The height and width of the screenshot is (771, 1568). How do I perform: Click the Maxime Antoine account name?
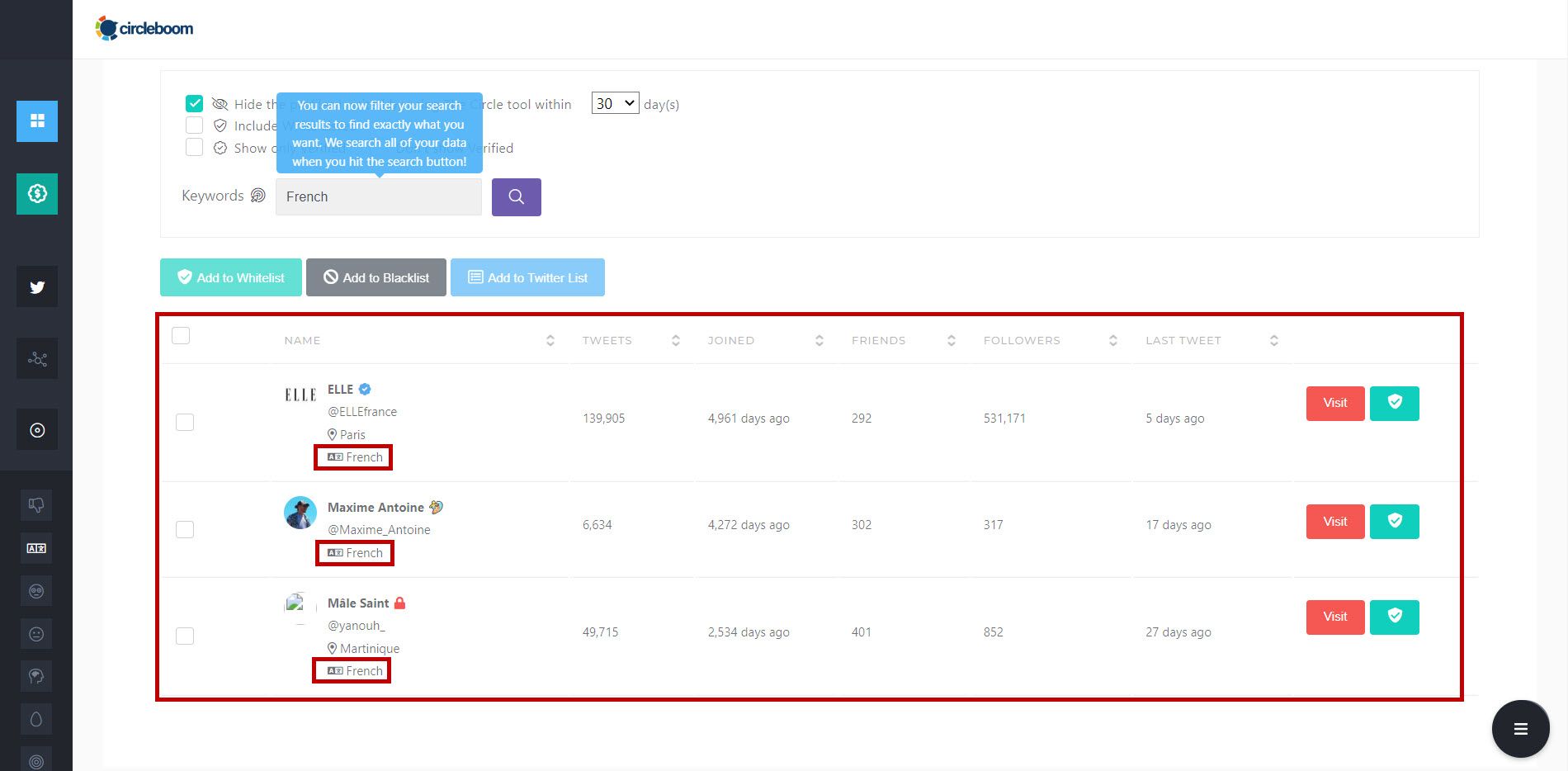pos(375,507)
